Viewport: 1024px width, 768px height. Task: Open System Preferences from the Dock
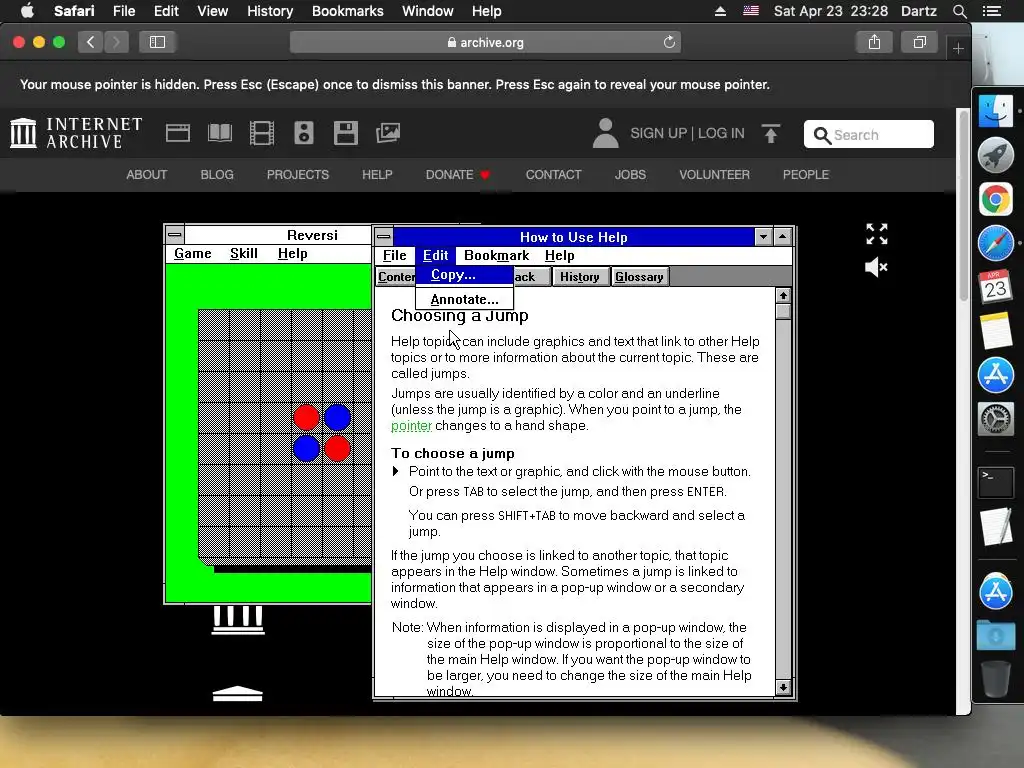[x=995, y=419]
